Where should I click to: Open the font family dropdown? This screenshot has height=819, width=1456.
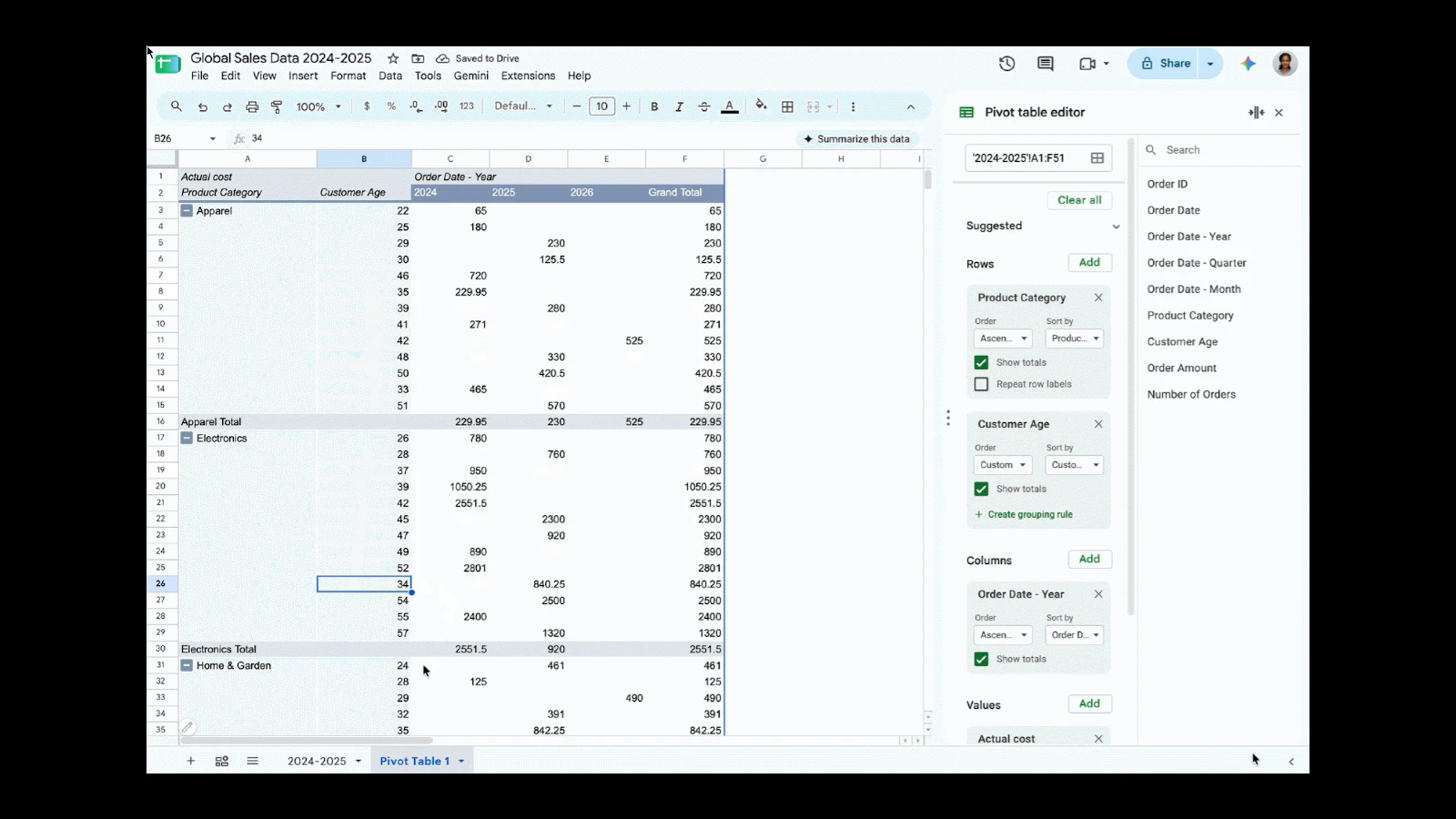523,106
